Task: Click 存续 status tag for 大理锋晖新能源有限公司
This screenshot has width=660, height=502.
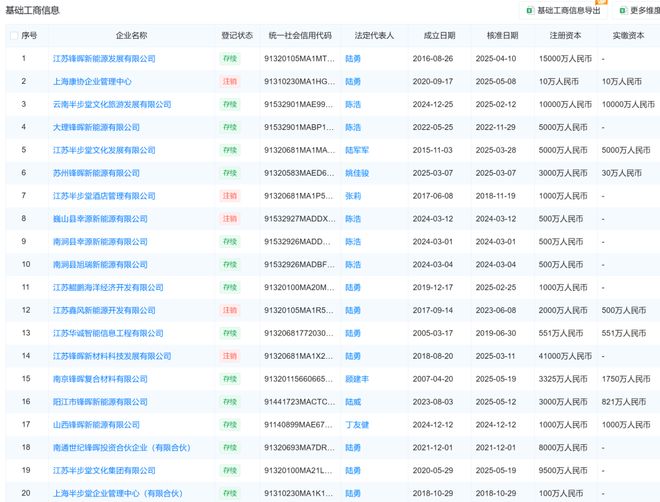Action: point(230,127)
